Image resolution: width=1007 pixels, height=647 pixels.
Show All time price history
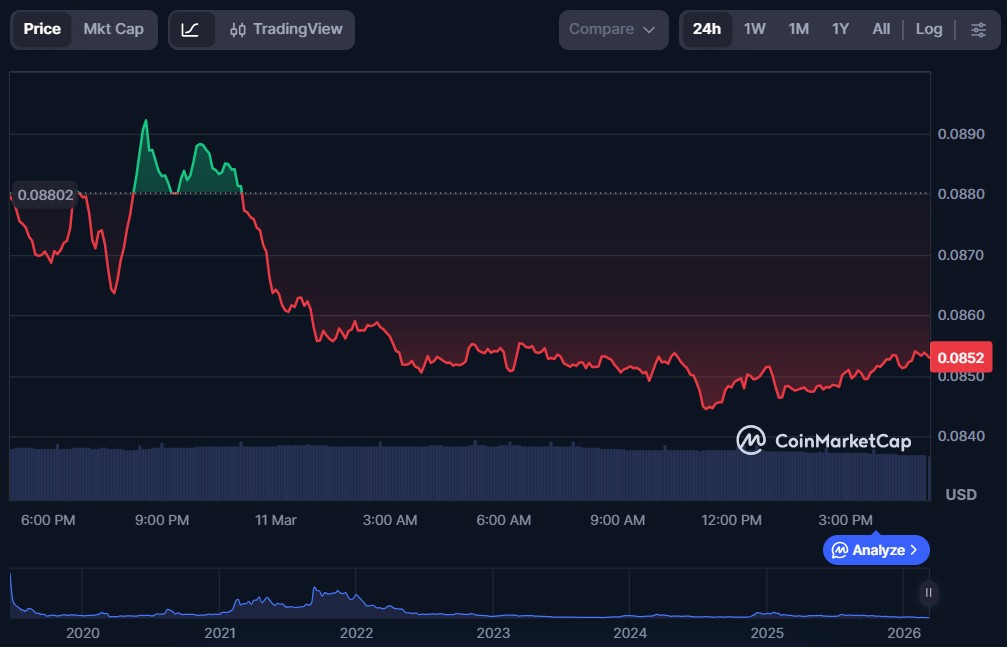(880, 29)
